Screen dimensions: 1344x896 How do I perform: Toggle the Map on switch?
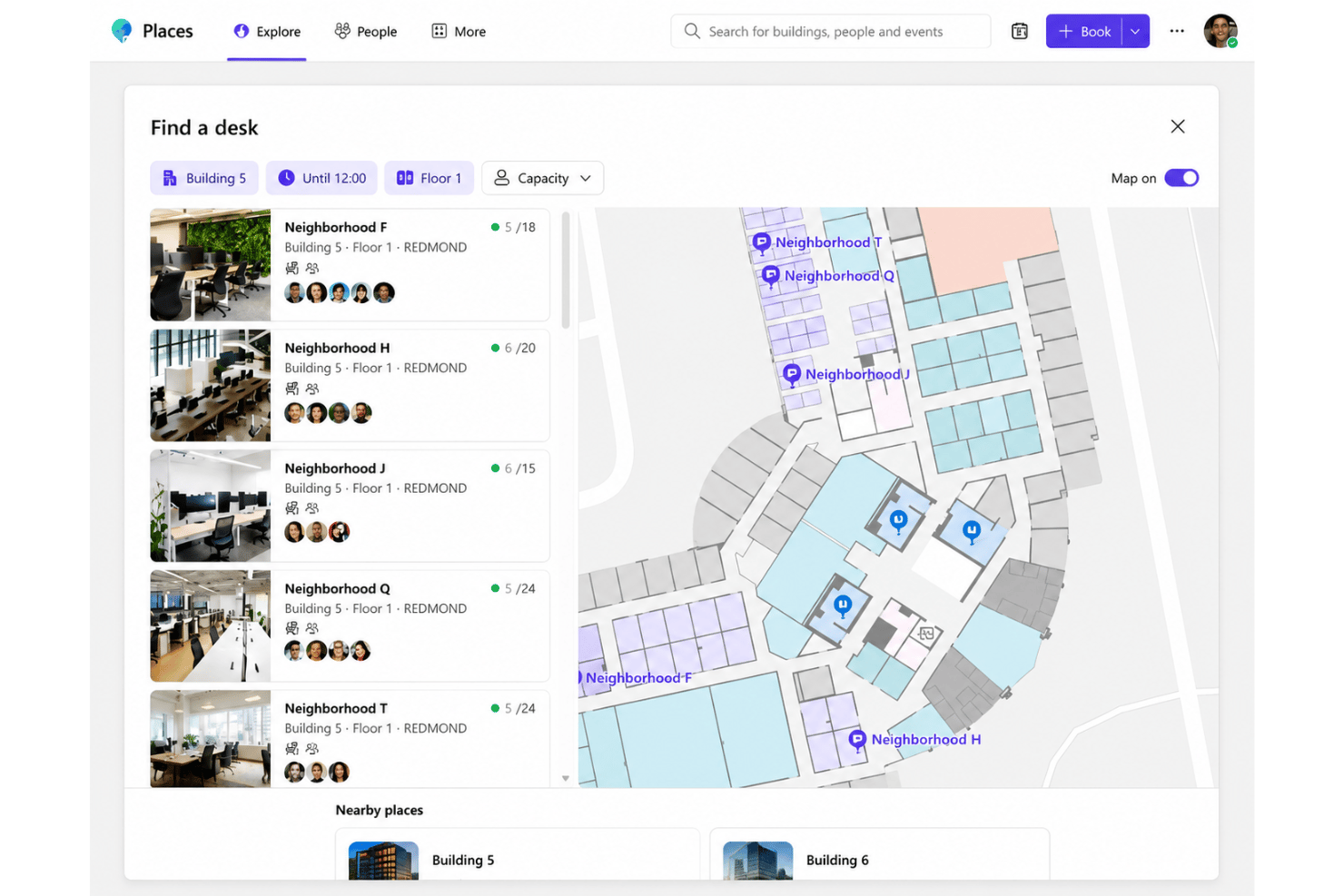click(1181, 178)
